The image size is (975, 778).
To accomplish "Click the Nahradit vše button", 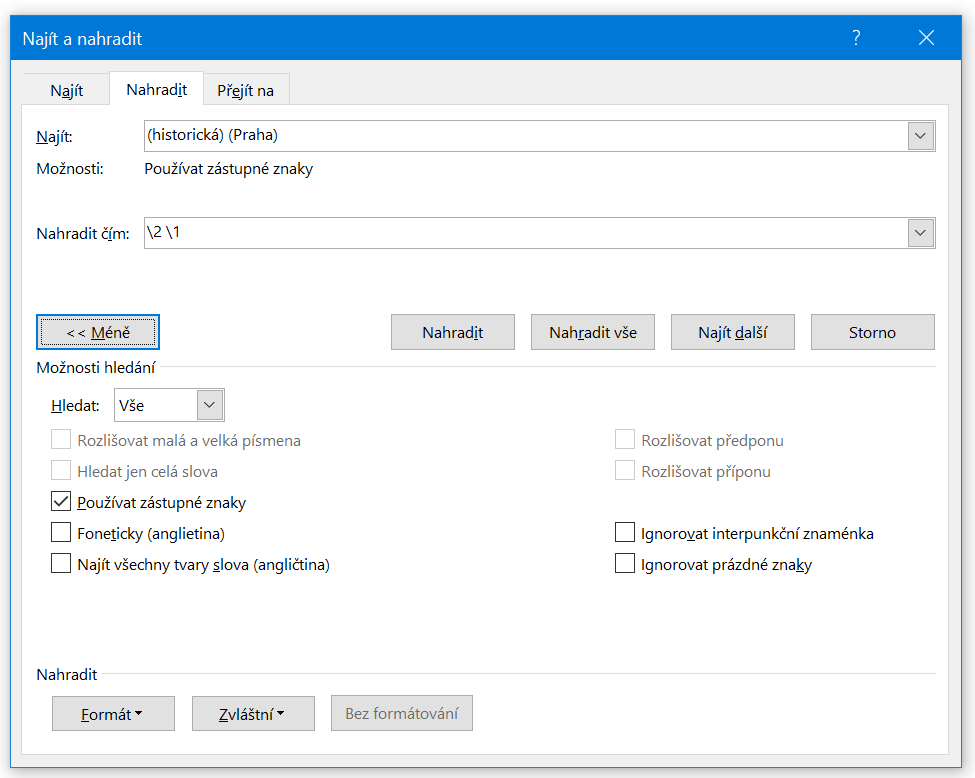I will 592,332.
